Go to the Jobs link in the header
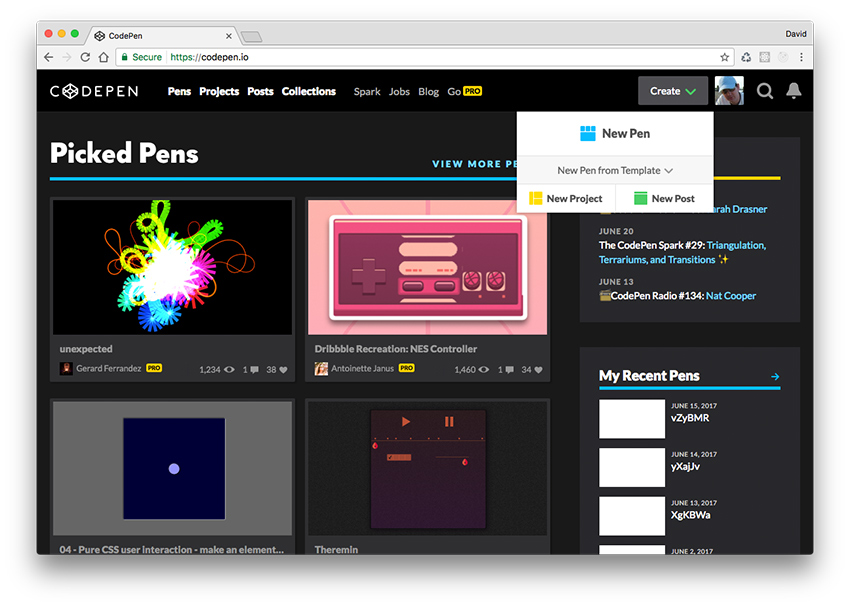Image resolution: width=850 pixels, height=602 pixels. (x=399, y=92)
